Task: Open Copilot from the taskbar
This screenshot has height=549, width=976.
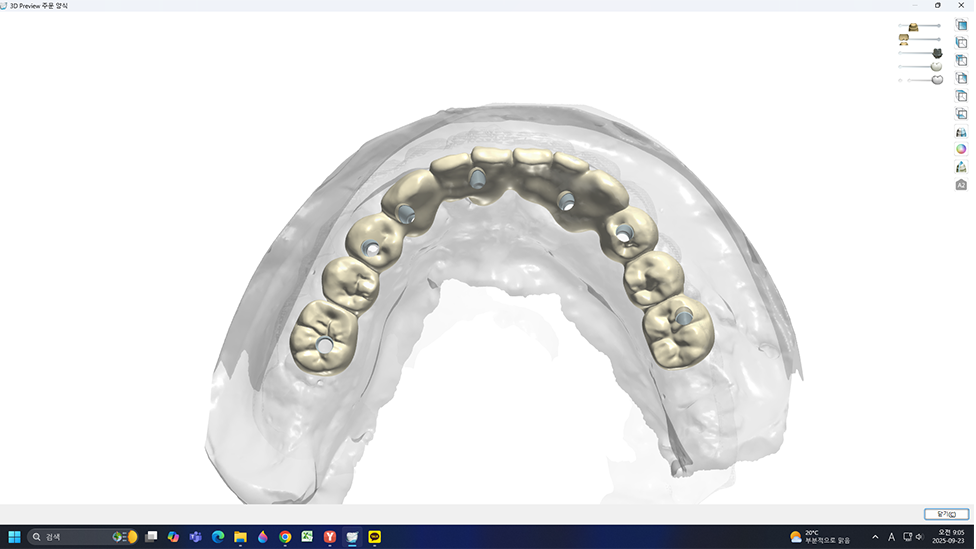Action: pyautogui.click(x=173, y=537)
